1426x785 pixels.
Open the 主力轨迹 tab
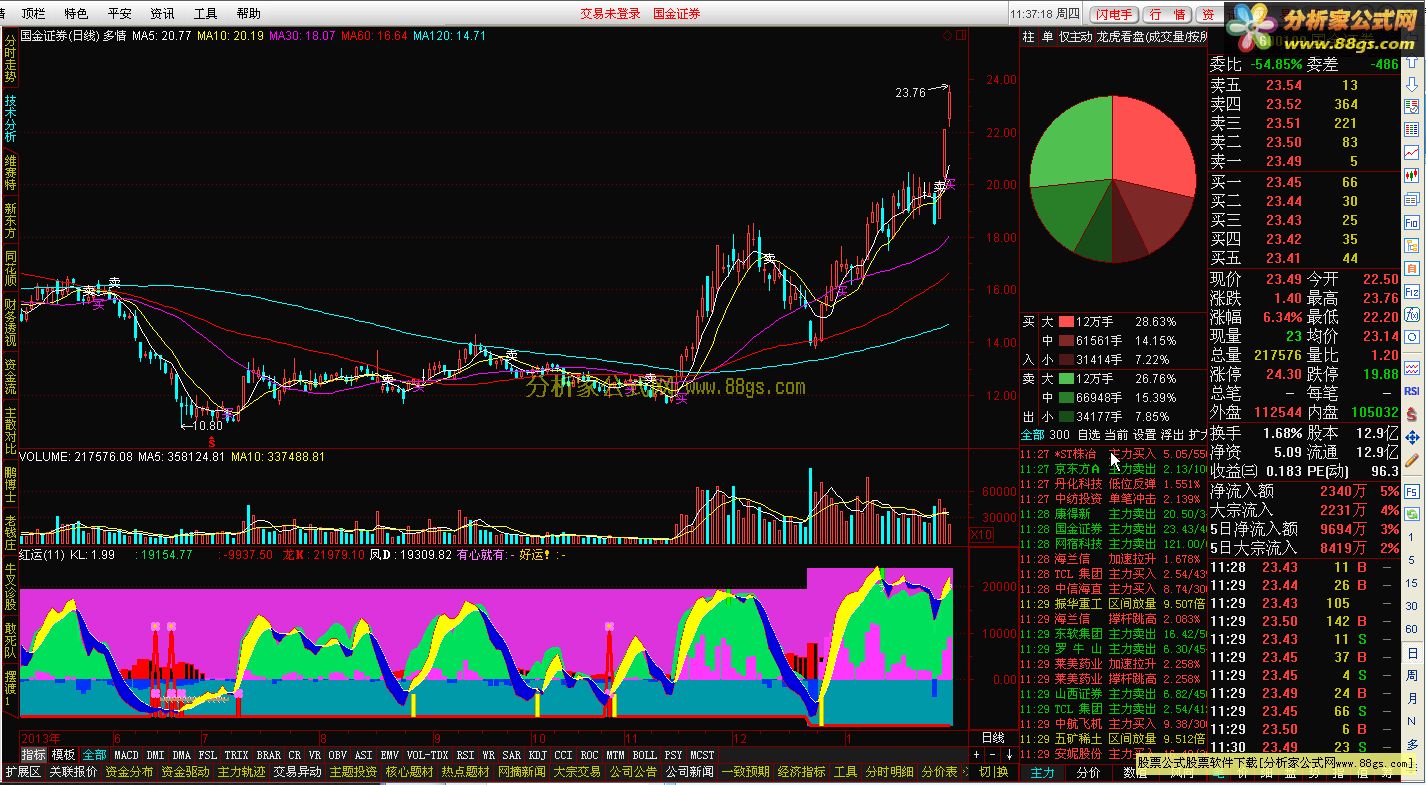[242, 772]
